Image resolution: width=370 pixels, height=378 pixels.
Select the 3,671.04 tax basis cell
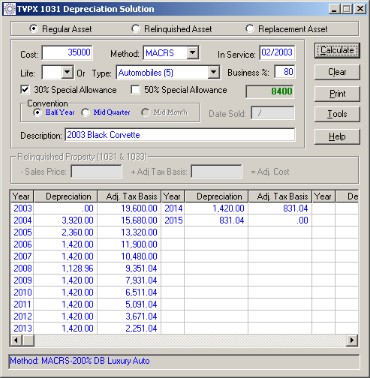click(129, 317)
